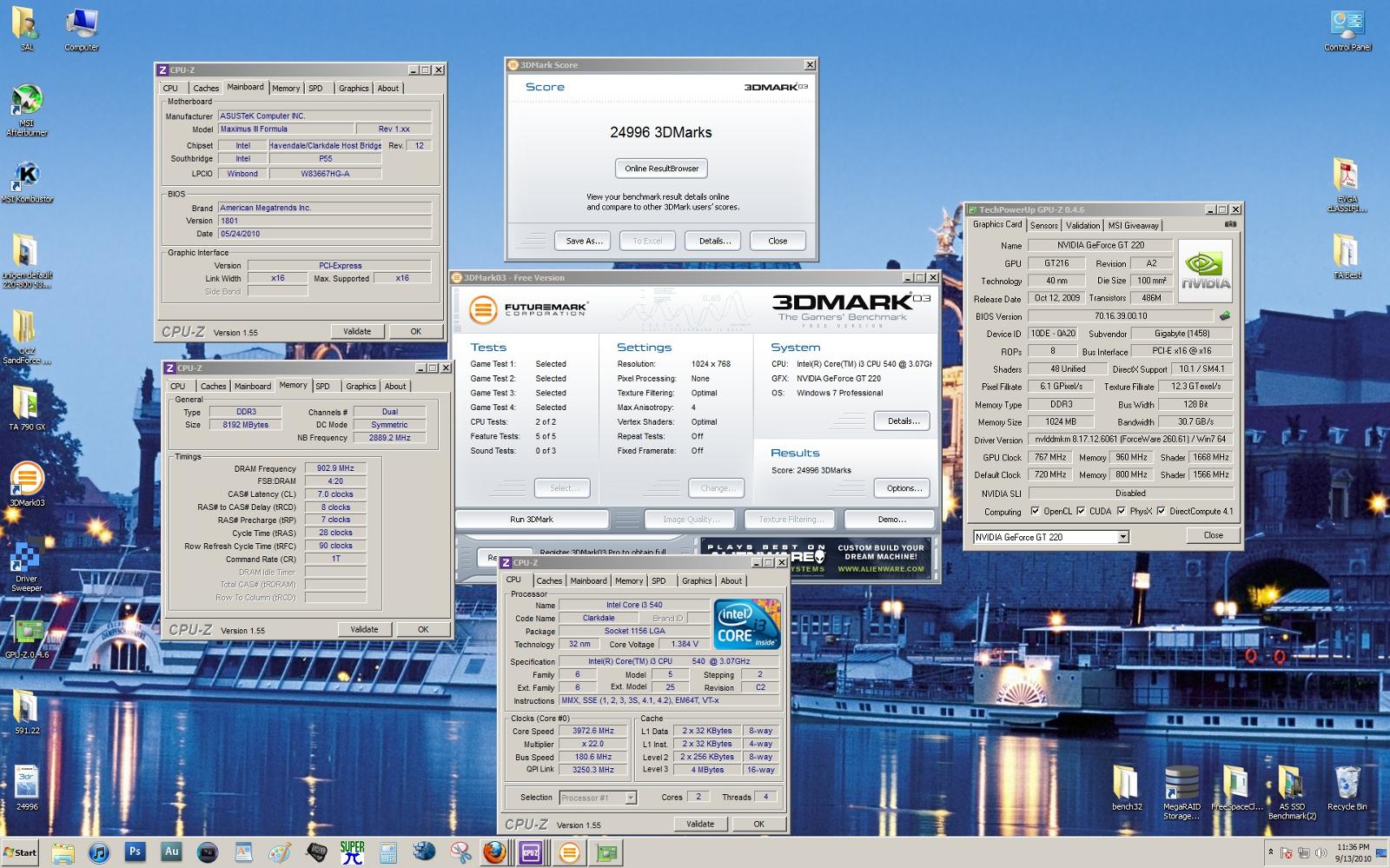Click Photoshop icon in taskbar
Screen dimensions: 1390x868
pos(135,852)
